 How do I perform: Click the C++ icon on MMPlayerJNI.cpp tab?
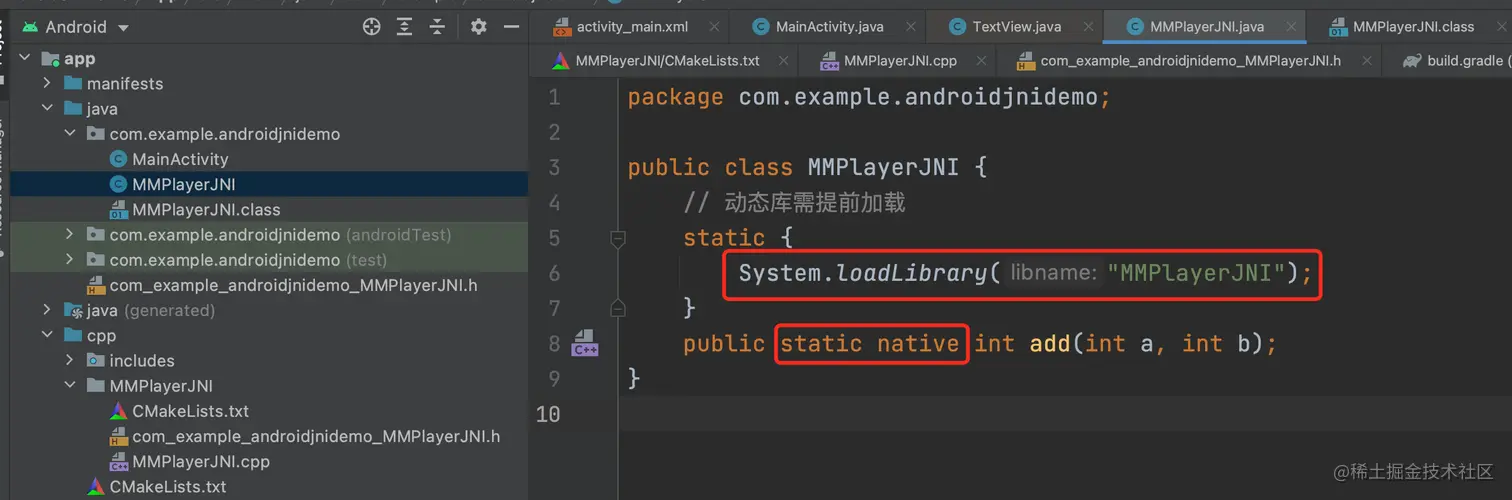(829, 61)
